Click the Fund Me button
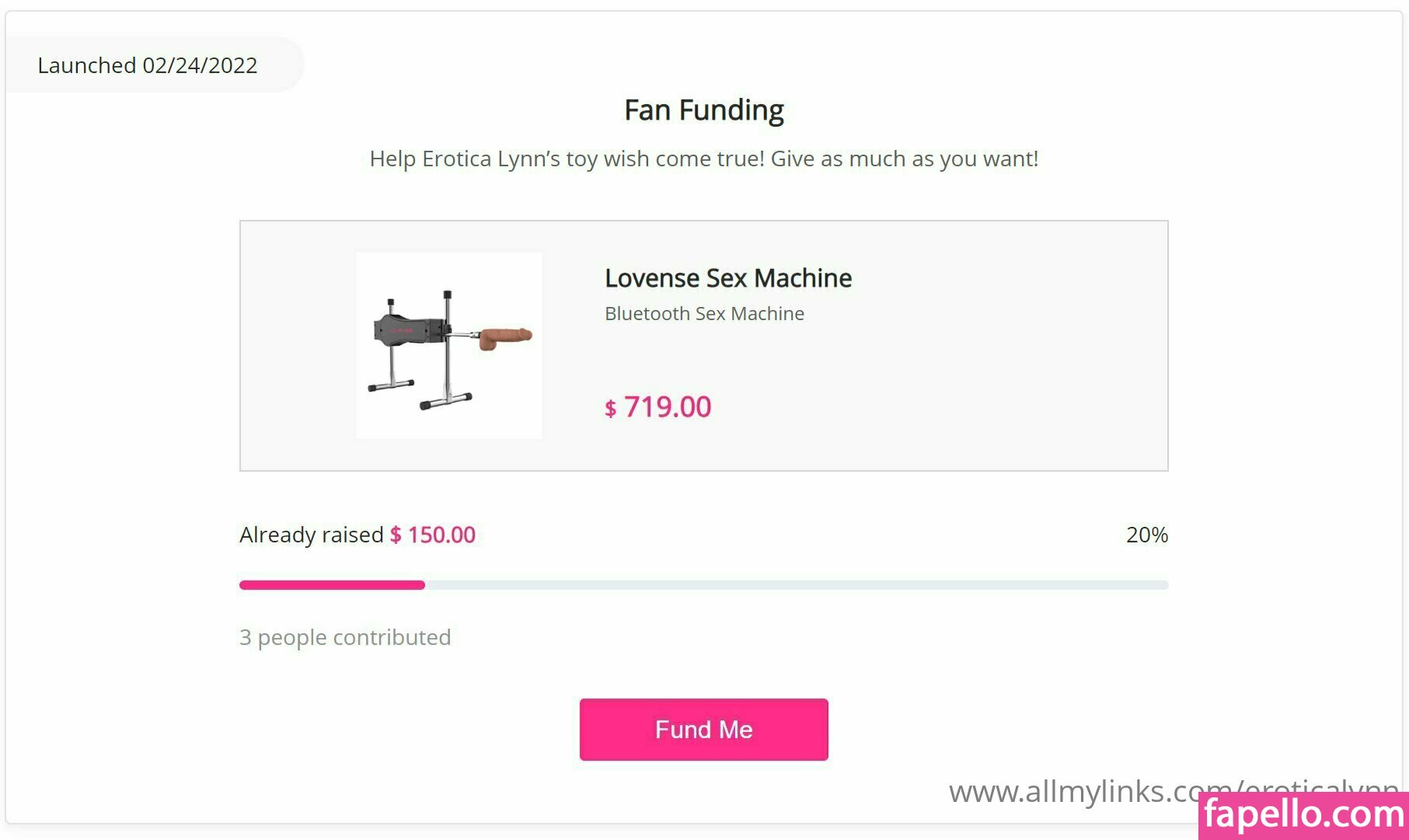Image resolution: width=1409 pixels, height=840 pixels. [703, 729]
